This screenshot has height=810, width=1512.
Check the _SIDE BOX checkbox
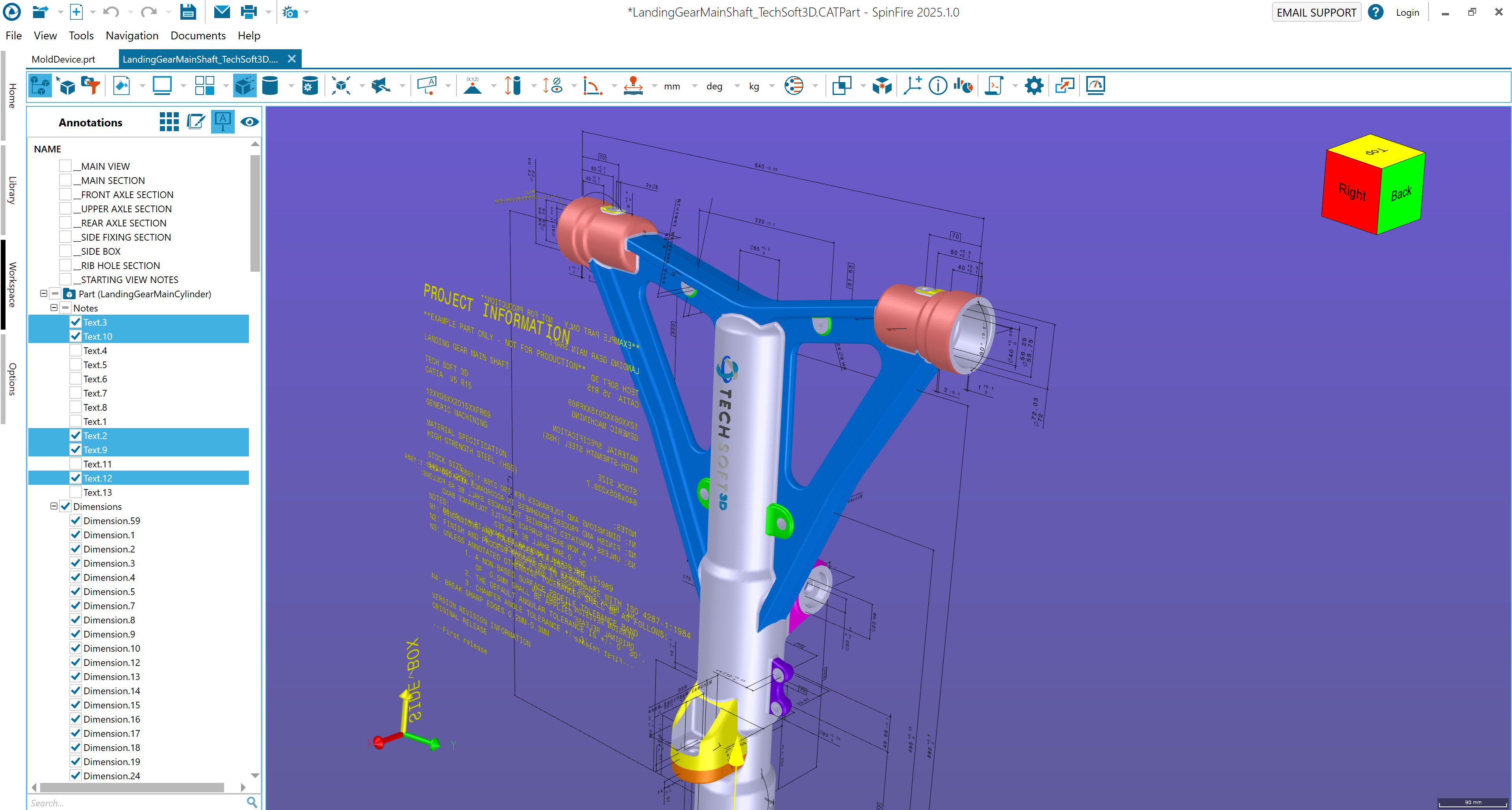(65, 251)
